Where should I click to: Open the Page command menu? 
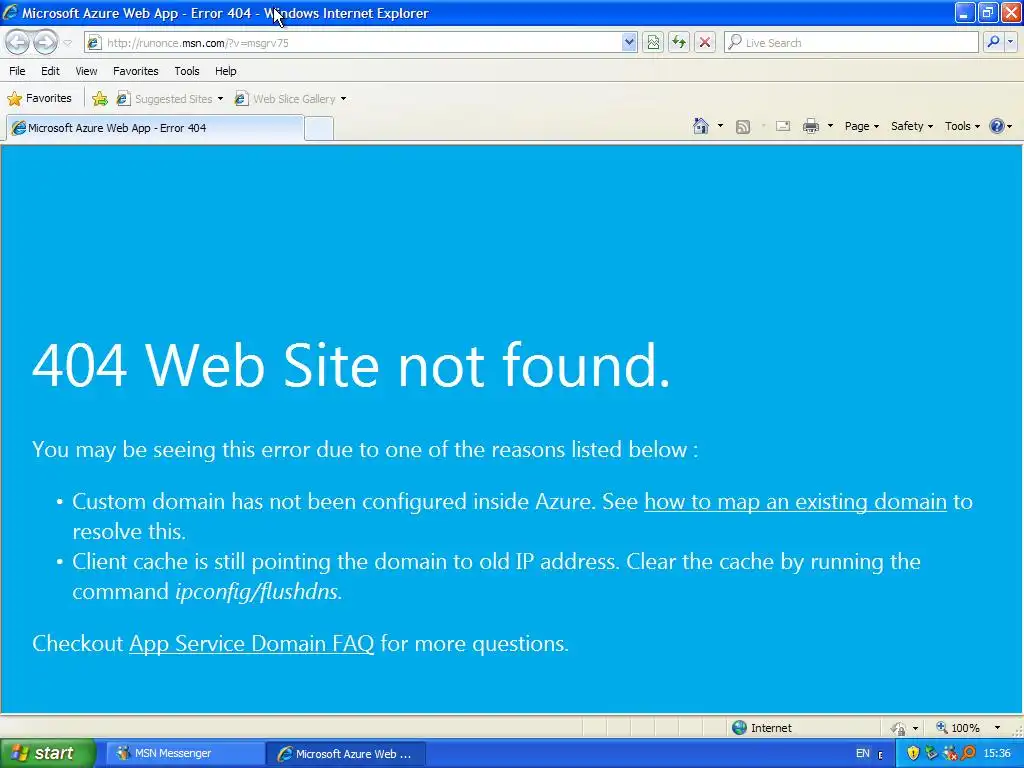(x=861, y=126)
